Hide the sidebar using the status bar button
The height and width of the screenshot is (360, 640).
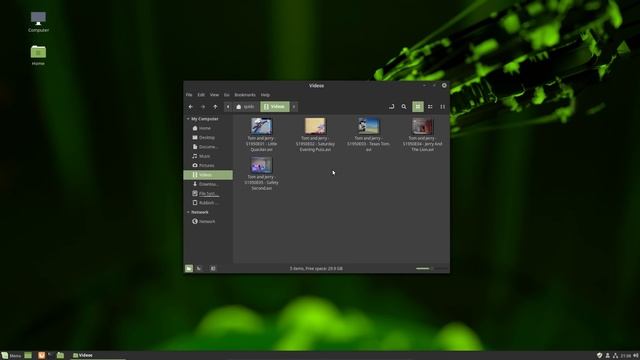pyautogui.click(x=213, y=268)
